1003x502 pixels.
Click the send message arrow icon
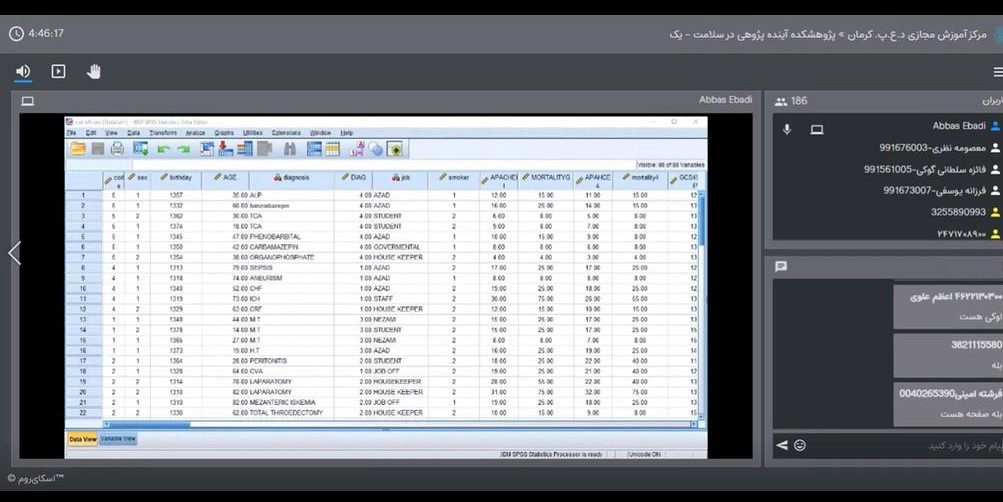[782, 445]
